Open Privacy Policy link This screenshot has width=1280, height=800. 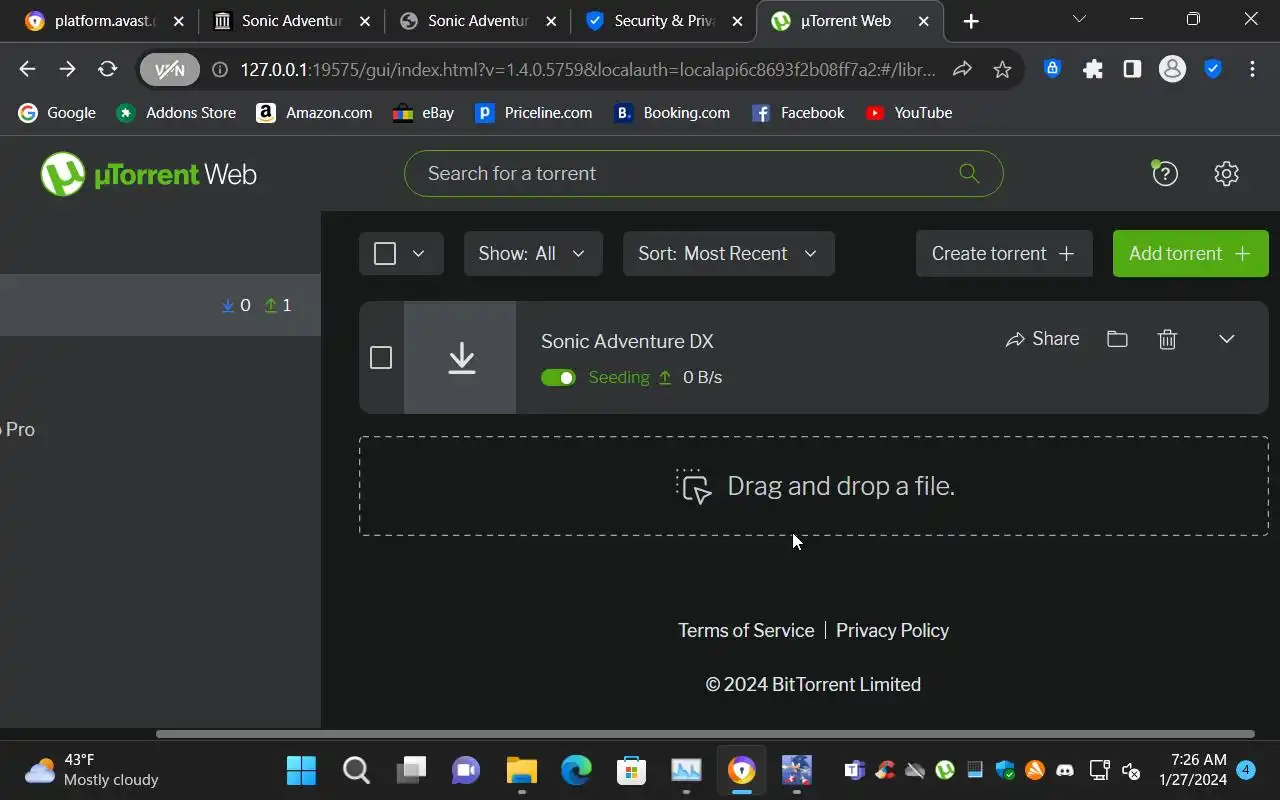[x=892, y=630]
